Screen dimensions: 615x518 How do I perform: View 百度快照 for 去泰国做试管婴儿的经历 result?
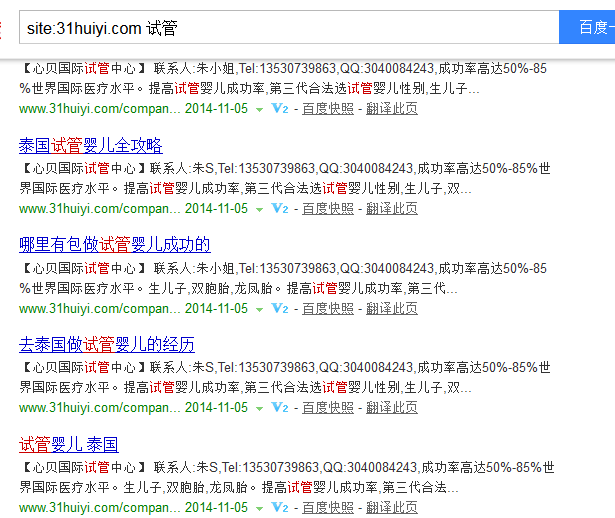pyautogui.click(x=328, y=407)
